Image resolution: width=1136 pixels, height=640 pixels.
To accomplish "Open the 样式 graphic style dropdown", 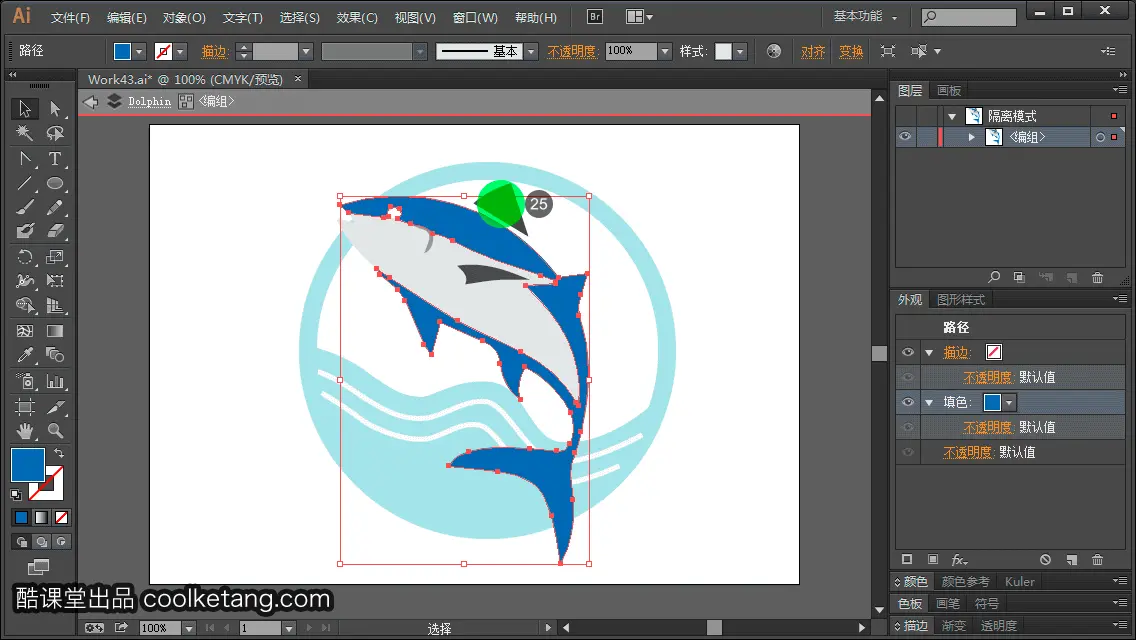I will point(740,51).
